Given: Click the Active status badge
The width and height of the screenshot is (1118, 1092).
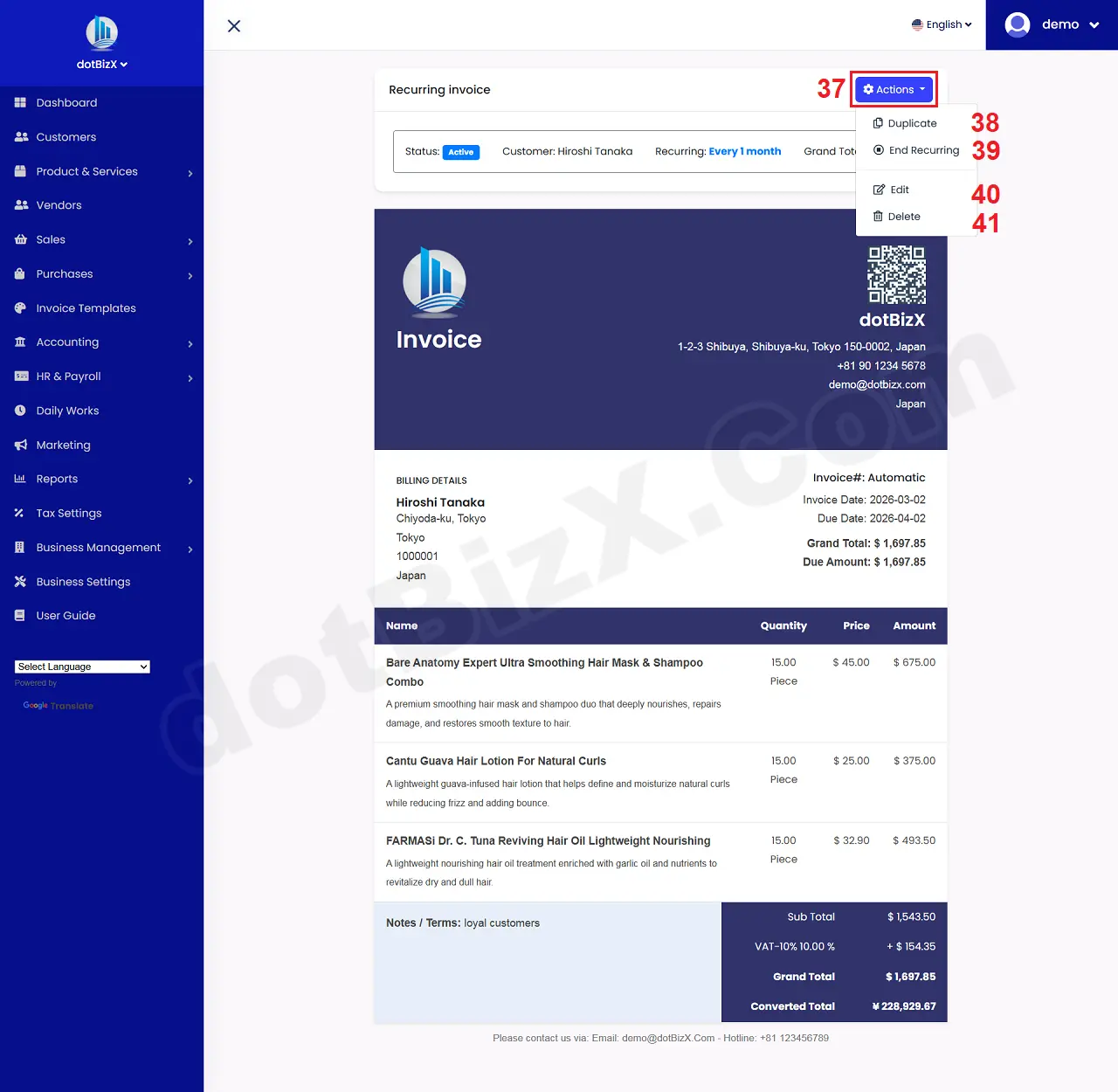Looking at the screenshot, I should (460, 151).
